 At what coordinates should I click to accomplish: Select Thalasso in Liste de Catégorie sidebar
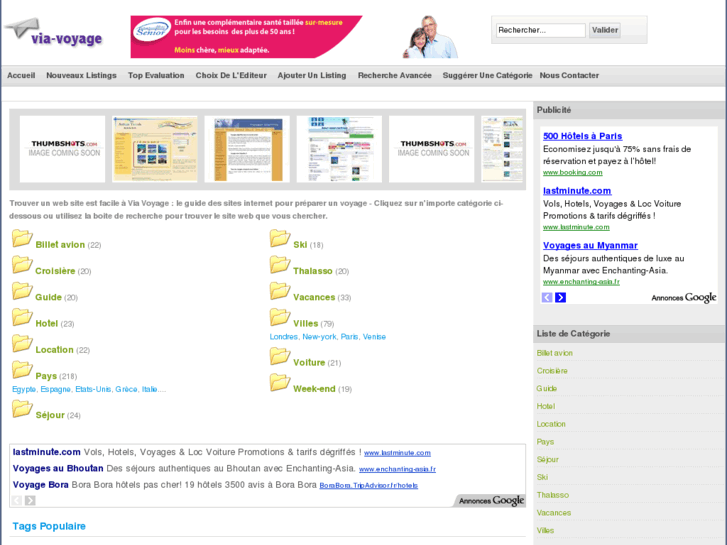click(553, 495)
